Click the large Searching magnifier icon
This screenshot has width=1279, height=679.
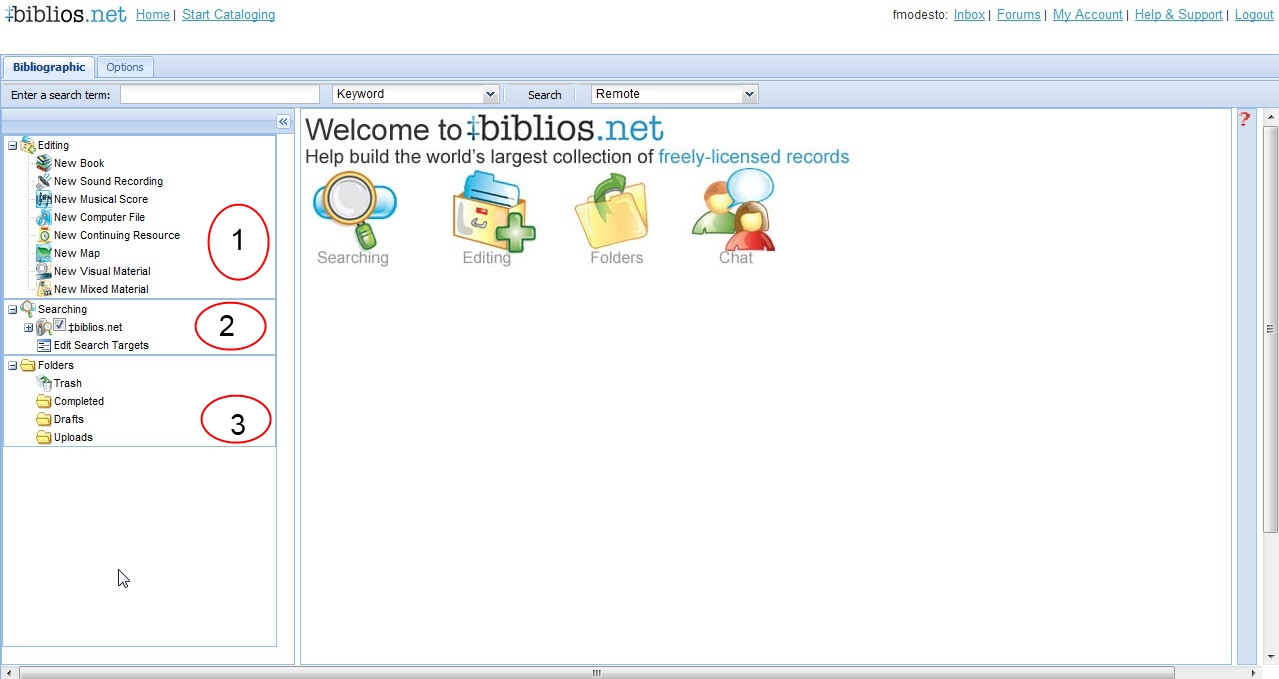[354, 210]
